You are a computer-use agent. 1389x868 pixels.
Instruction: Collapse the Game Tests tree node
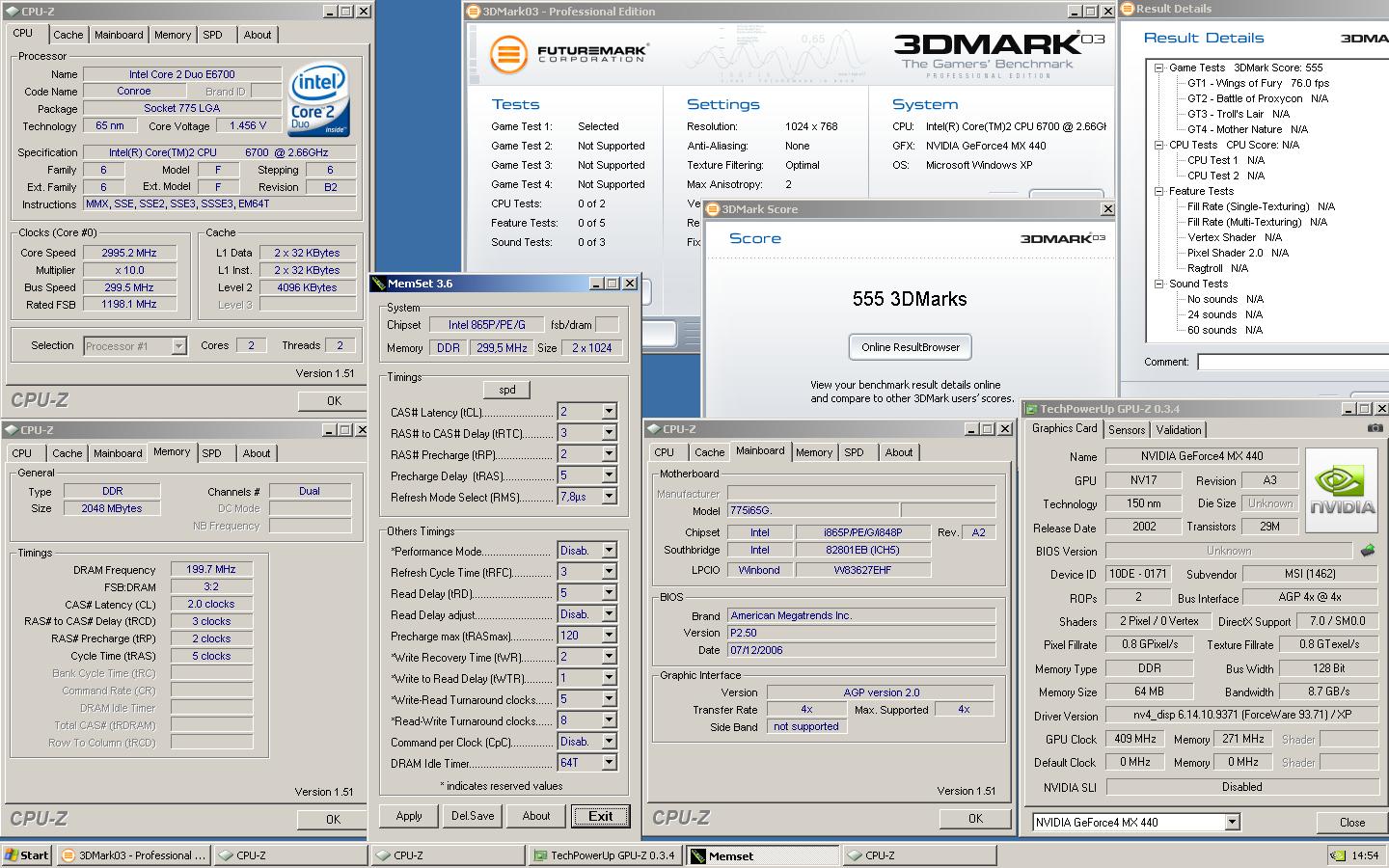click(x=1158, y=68)
